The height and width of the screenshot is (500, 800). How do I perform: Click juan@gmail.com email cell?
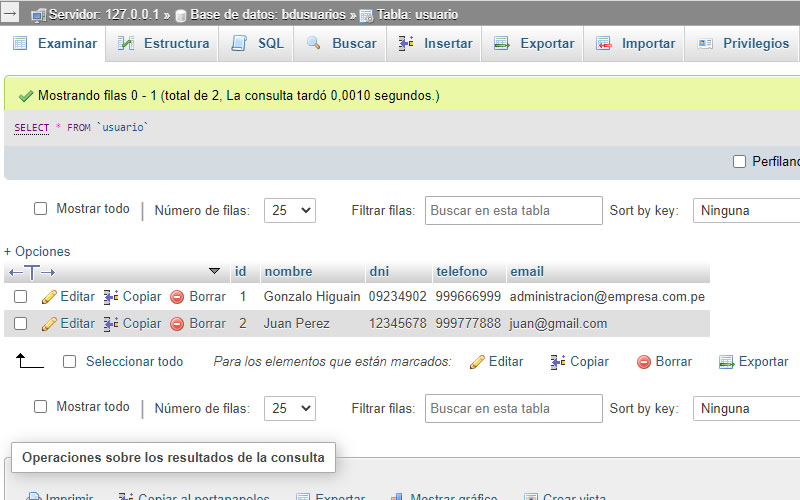(x=558, y=323)
